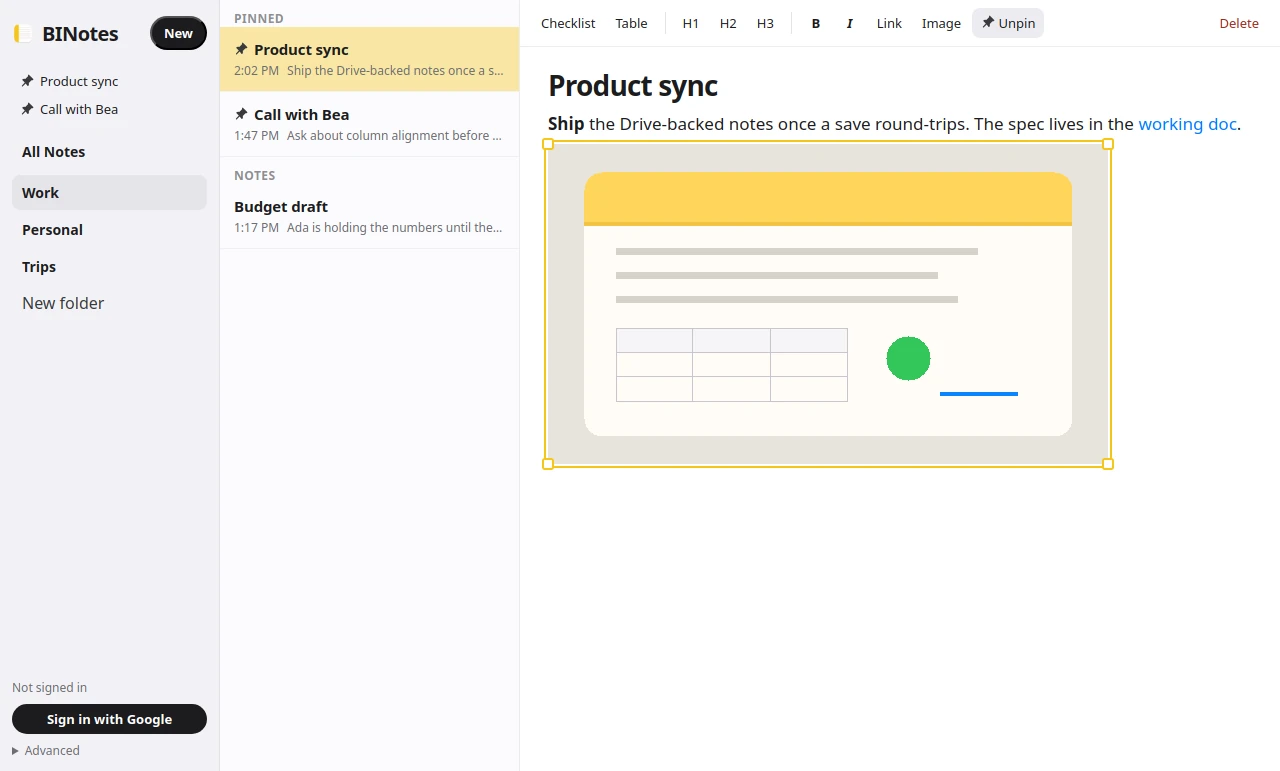Click the bold word Ship in note body
Viewport: 1280px width, 771px height.
tap(566, 124)
